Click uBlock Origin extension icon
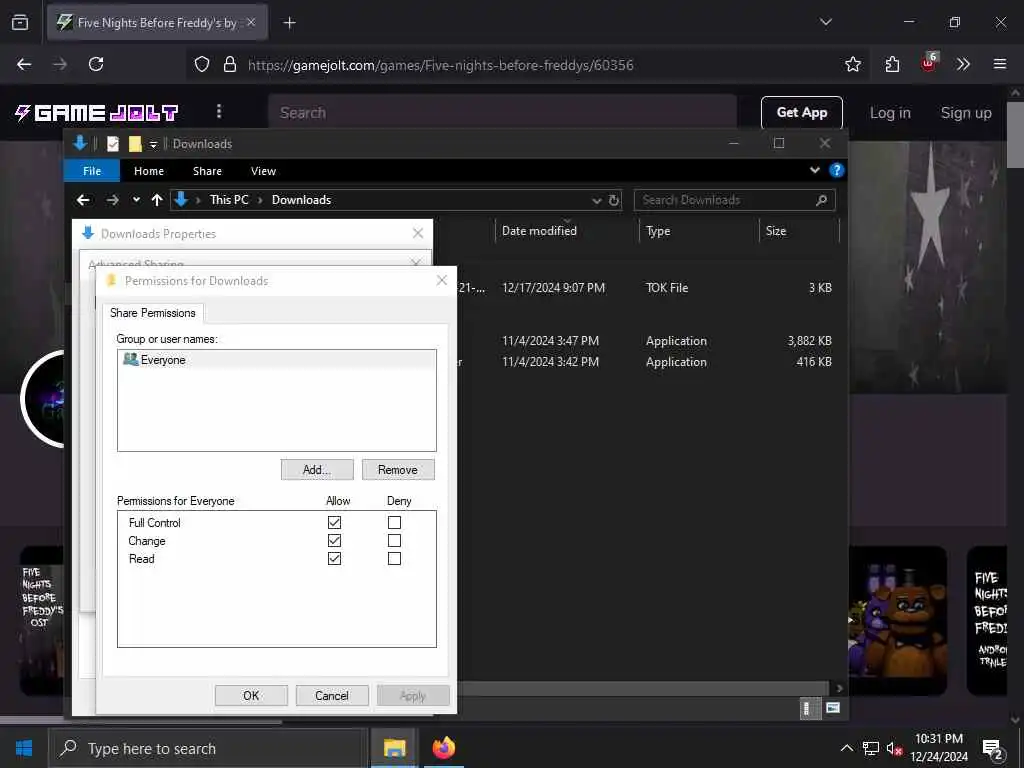Screen dimensions: 1024x768 (929, 63)
